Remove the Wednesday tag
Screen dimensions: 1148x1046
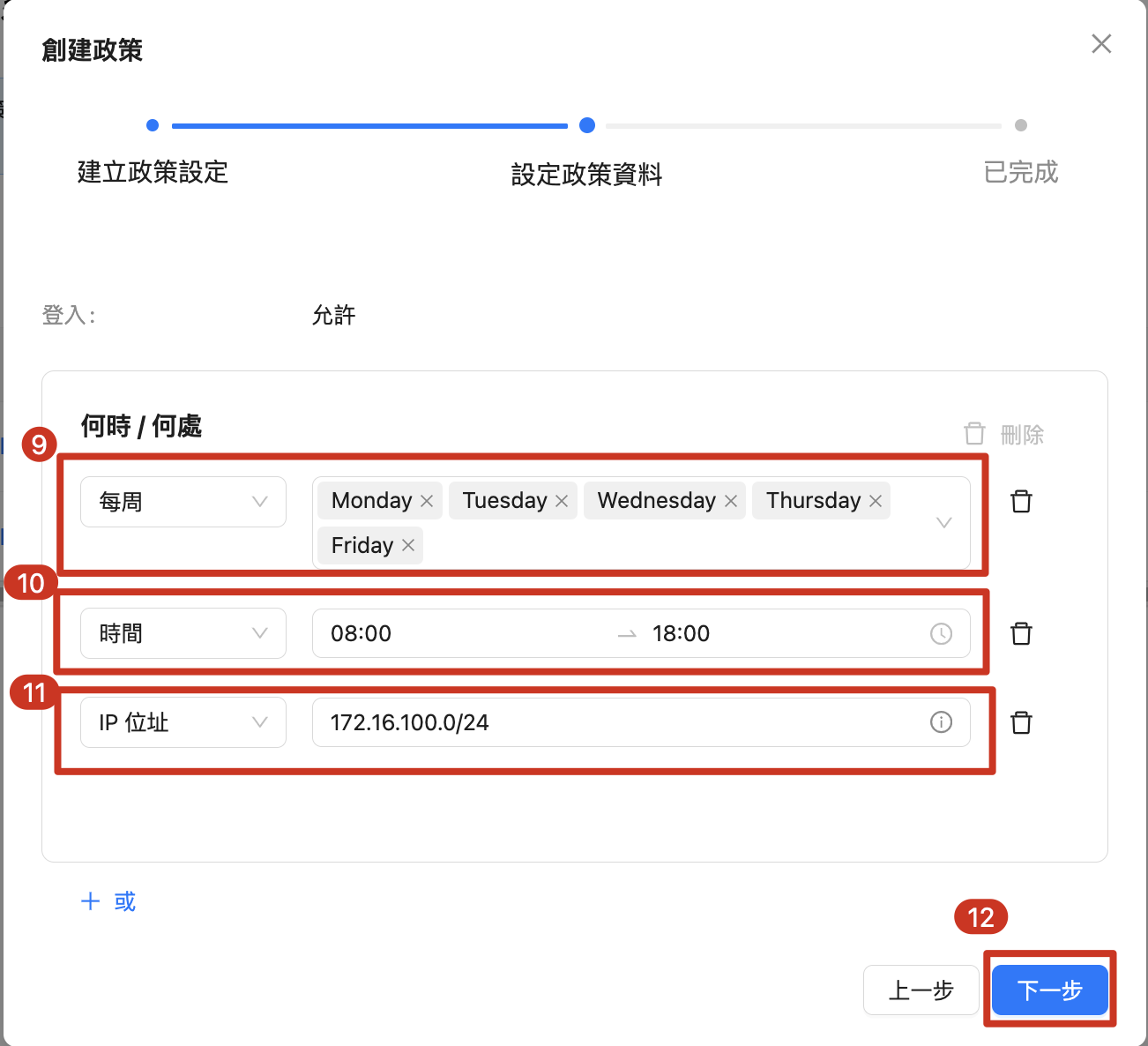click(x=731, y=501)
